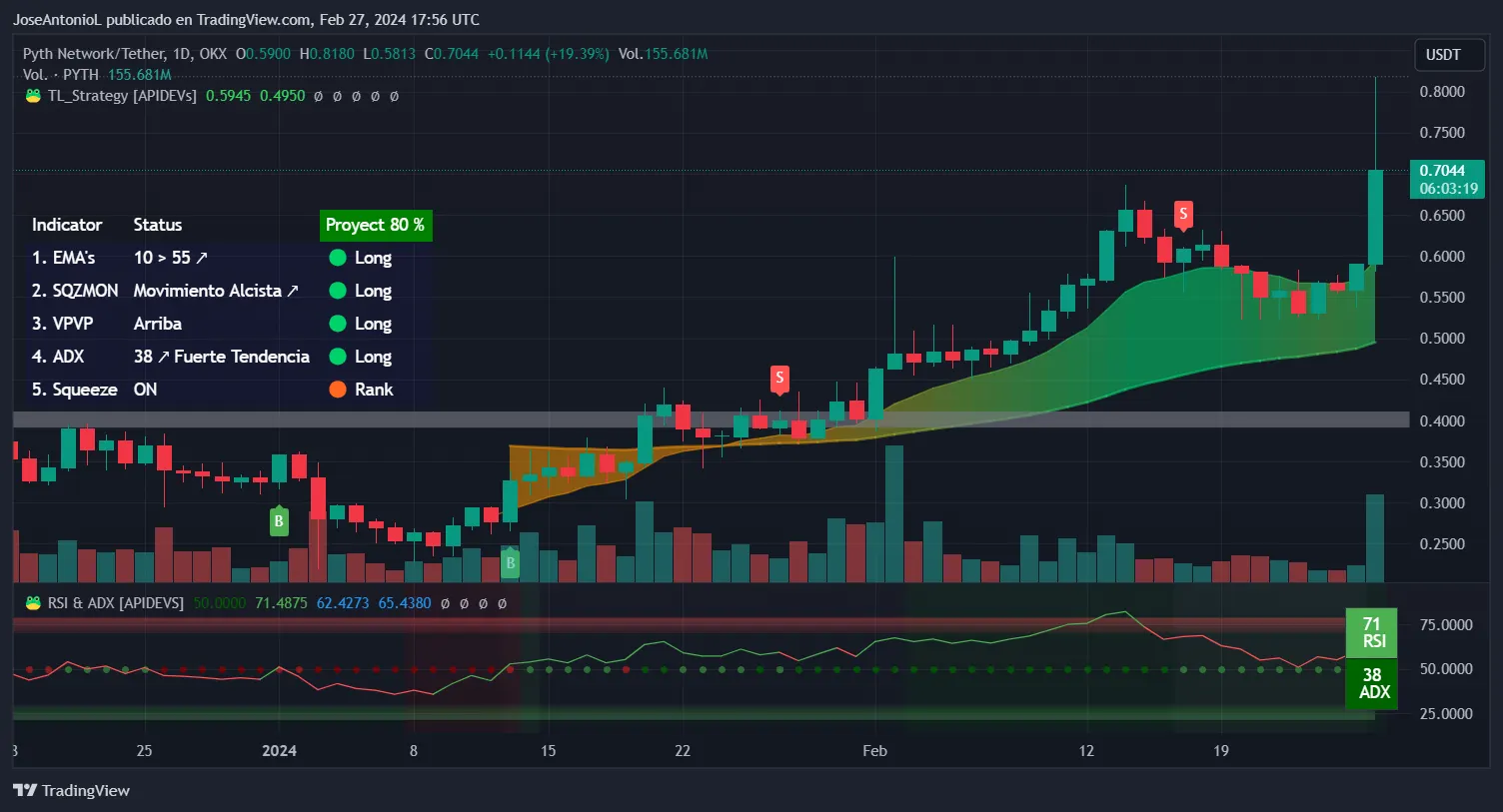1503x812 pixels.
Task: Click the B buy marker on the volume bars
Action: pyautogui.click(x=510, y=563)
